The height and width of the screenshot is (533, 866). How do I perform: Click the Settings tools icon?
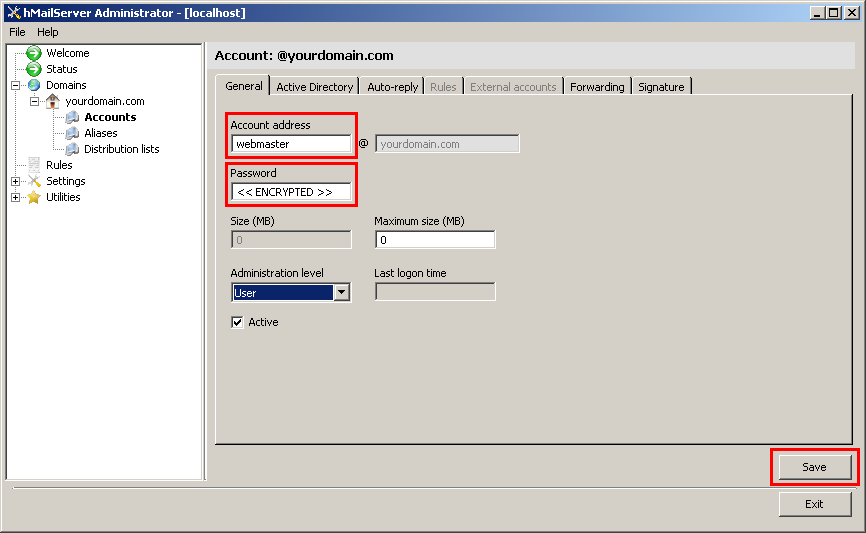coord(34,181)
